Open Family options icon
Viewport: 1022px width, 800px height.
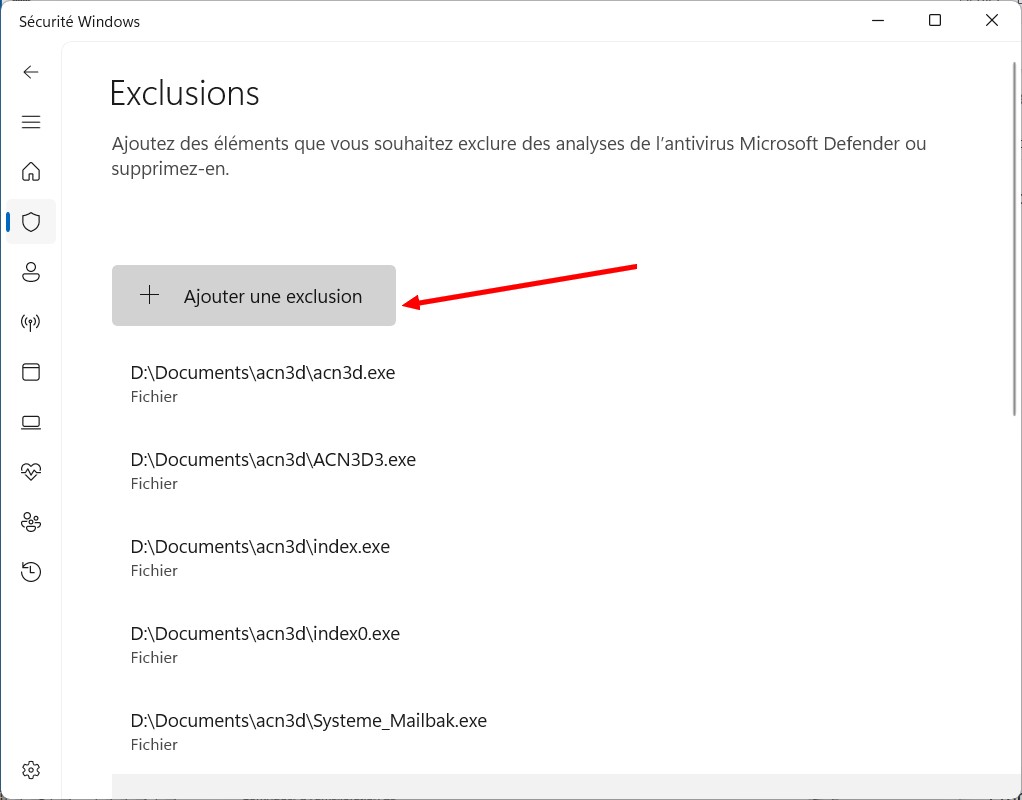[x=31, y=522]
